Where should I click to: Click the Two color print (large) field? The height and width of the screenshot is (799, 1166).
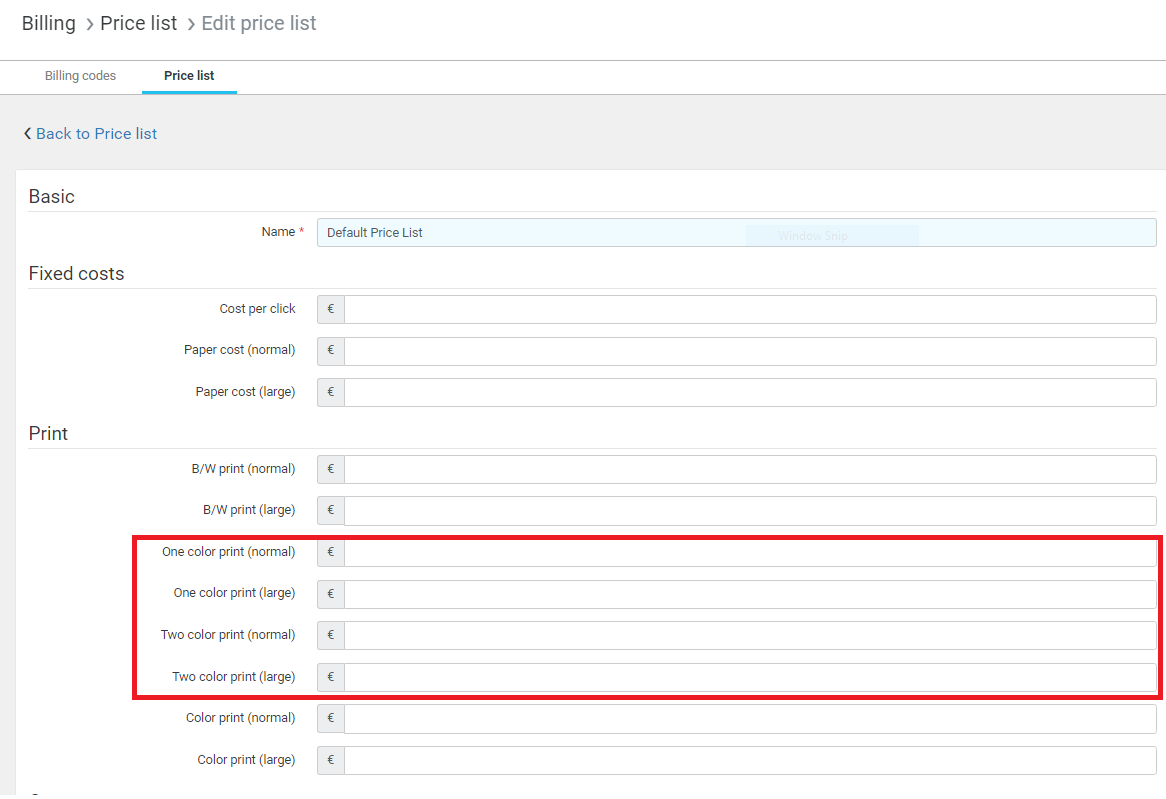point(750,677)
